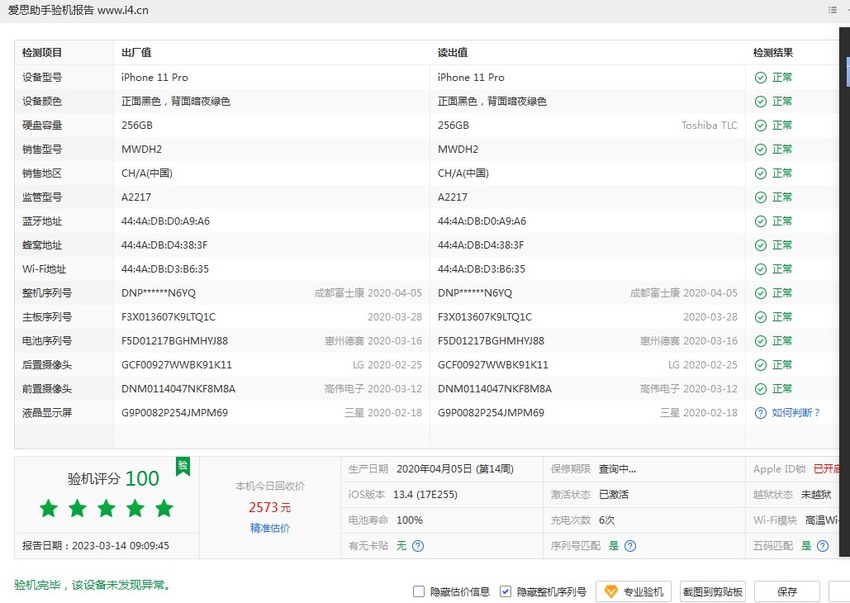The image size is (850, 603).
Task: Select factory serial DNP******N6YQ
Action: point(158,293)
